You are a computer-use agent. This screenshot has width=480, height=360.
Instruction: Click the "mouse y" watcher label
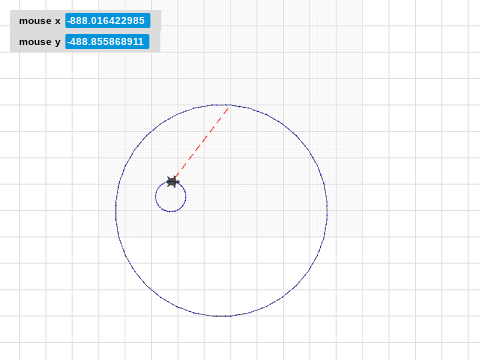40,42
